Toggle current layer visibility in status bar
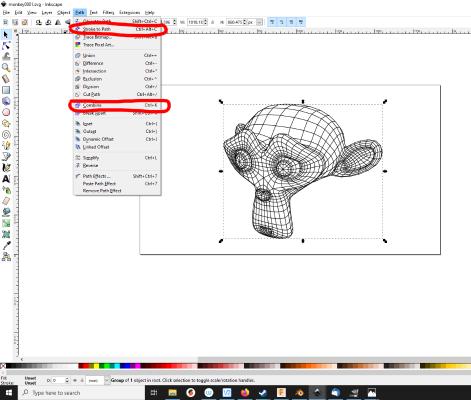Image resolution: width=471 pixels, height=400 pixels. pyautogui.click(x=75, y=380)
